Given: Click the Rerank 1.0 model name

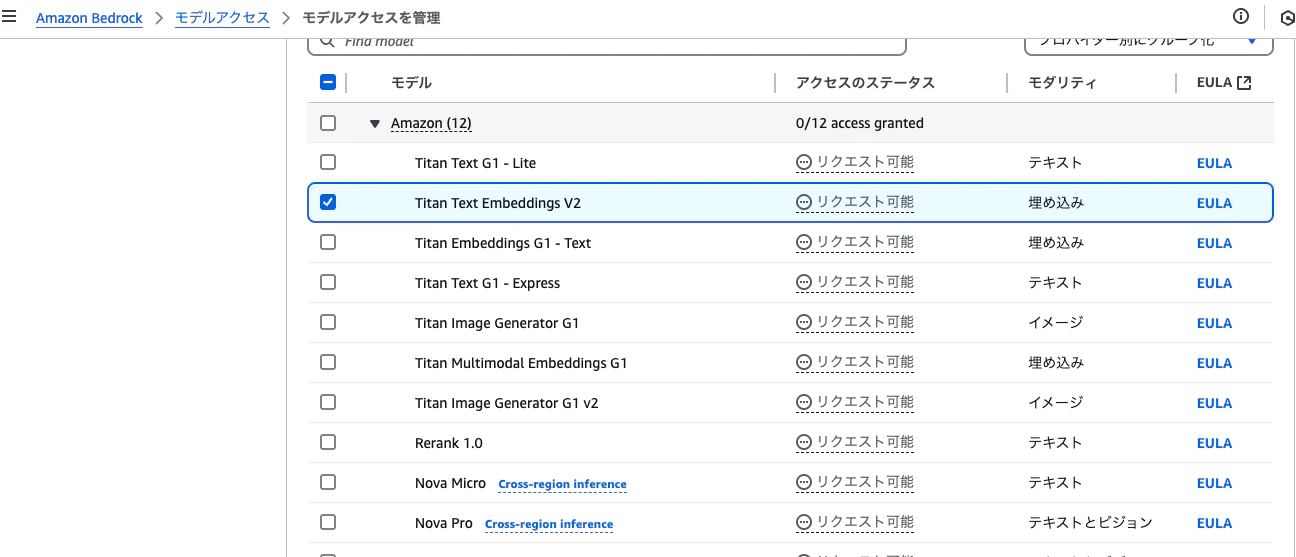Looking at the screenshot, I should click(449, 443).
